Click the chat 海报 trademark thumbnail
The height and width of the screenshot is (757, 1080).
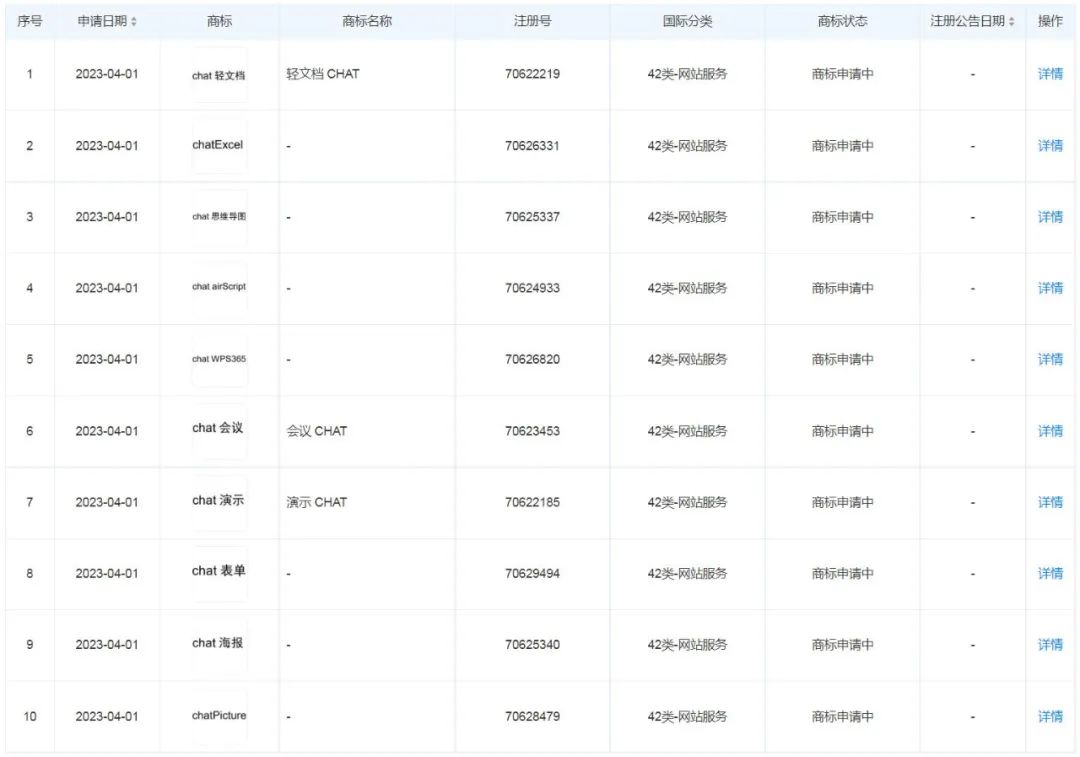point(219,644)
